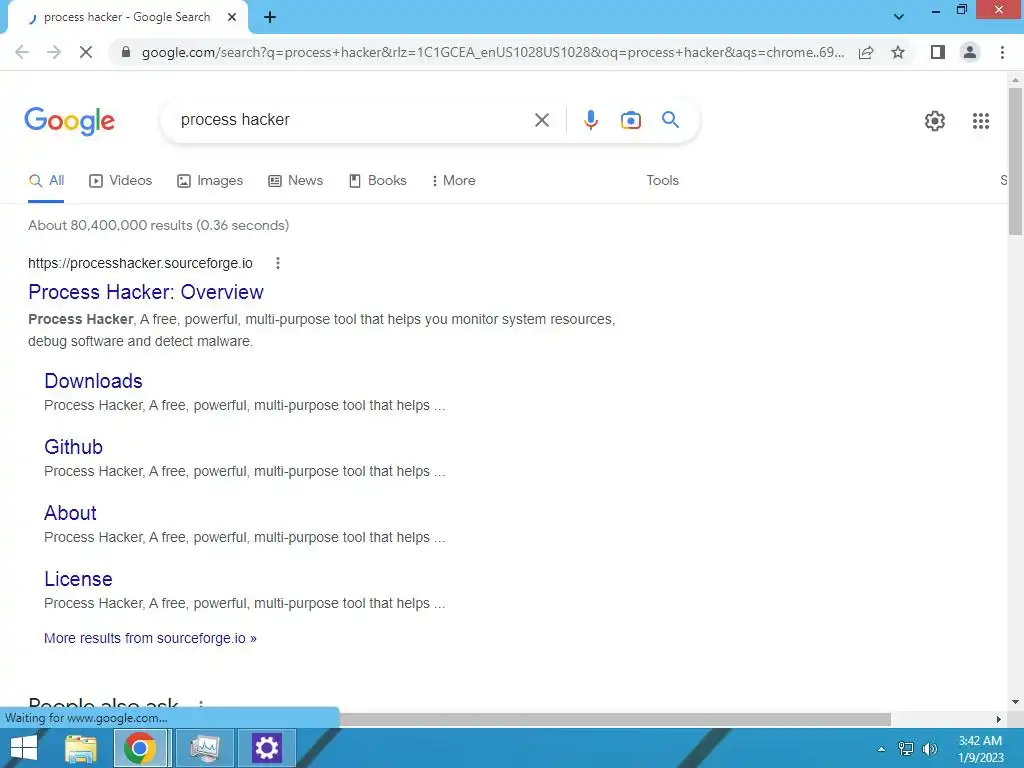Switch to the Videos results tab

[120, 181]
